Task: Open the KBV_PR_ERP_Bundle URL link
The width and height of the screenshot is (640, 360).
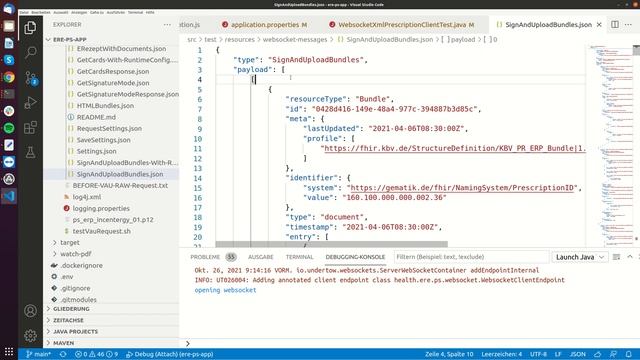Action: coord(455,148)
